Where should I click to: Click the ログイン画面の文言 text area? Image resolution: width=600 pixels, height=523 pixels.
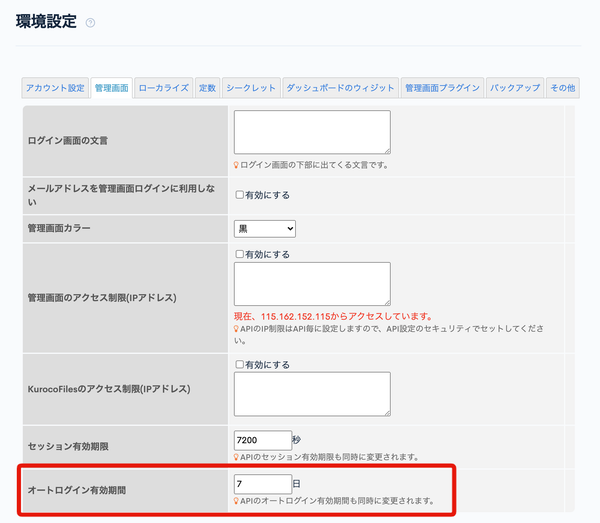[x=312, y=132]
